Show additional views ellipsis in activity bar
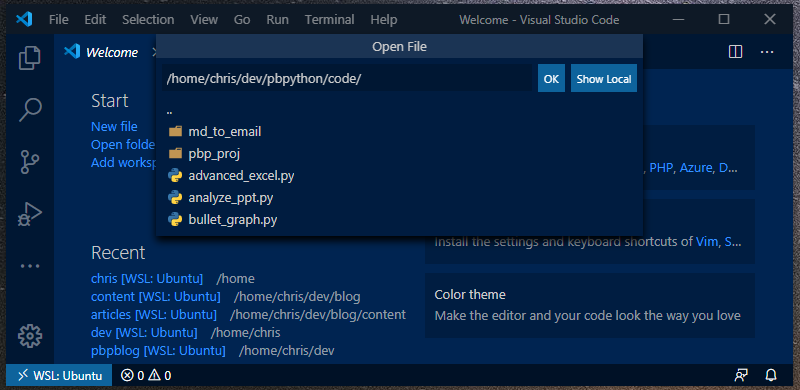This screenshot has height=390, width=800. (30, 266)
